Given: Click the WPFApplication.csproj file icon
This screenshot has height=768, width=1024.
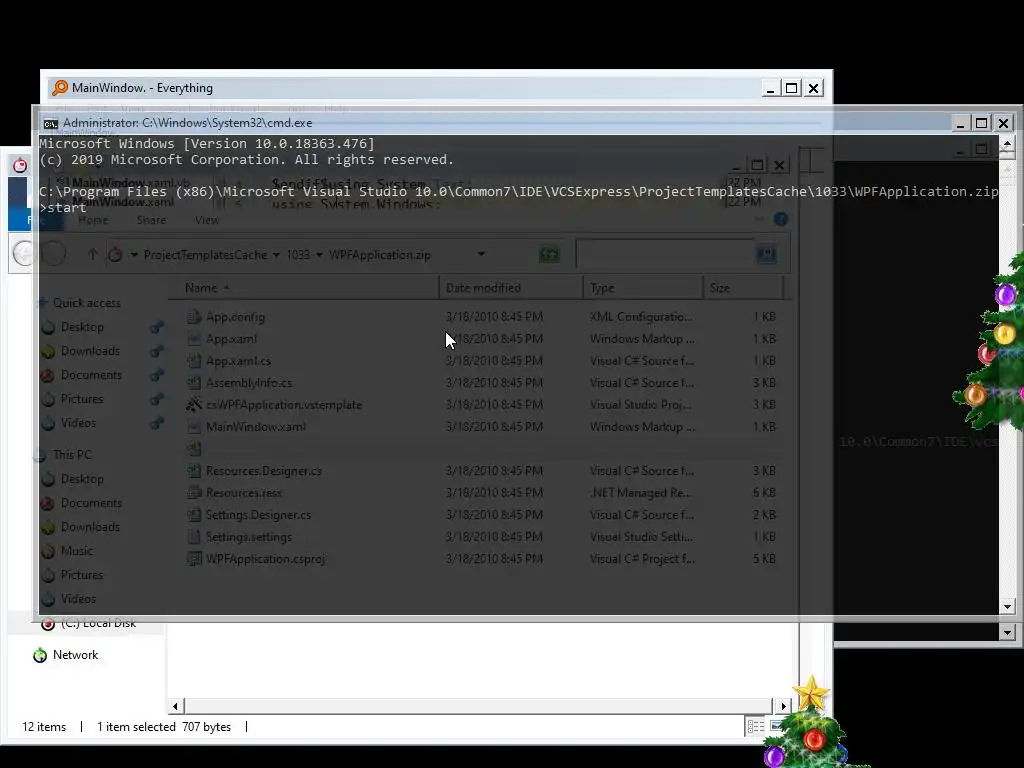Looking at the screenshot, I should (193, 559).
